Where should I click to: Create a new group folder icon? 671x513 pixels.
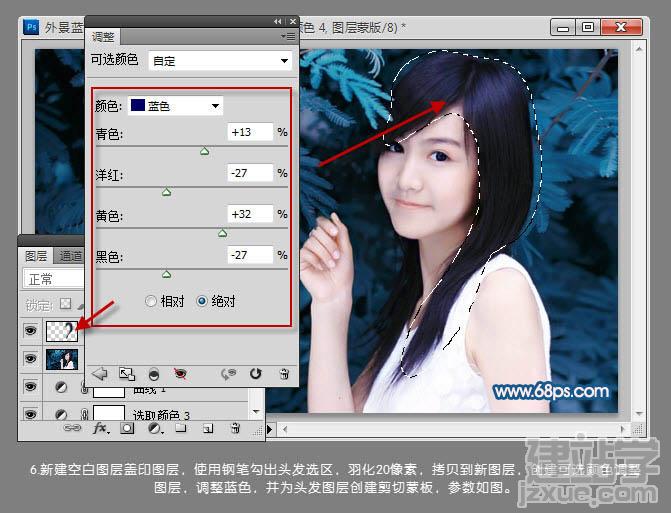click(181, 428)
